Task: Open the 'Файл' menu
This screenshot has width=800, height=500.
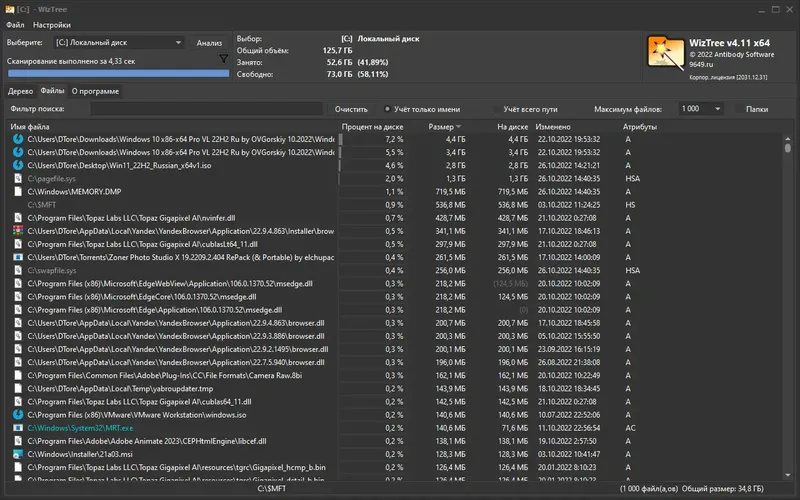Action: point(15,24)
